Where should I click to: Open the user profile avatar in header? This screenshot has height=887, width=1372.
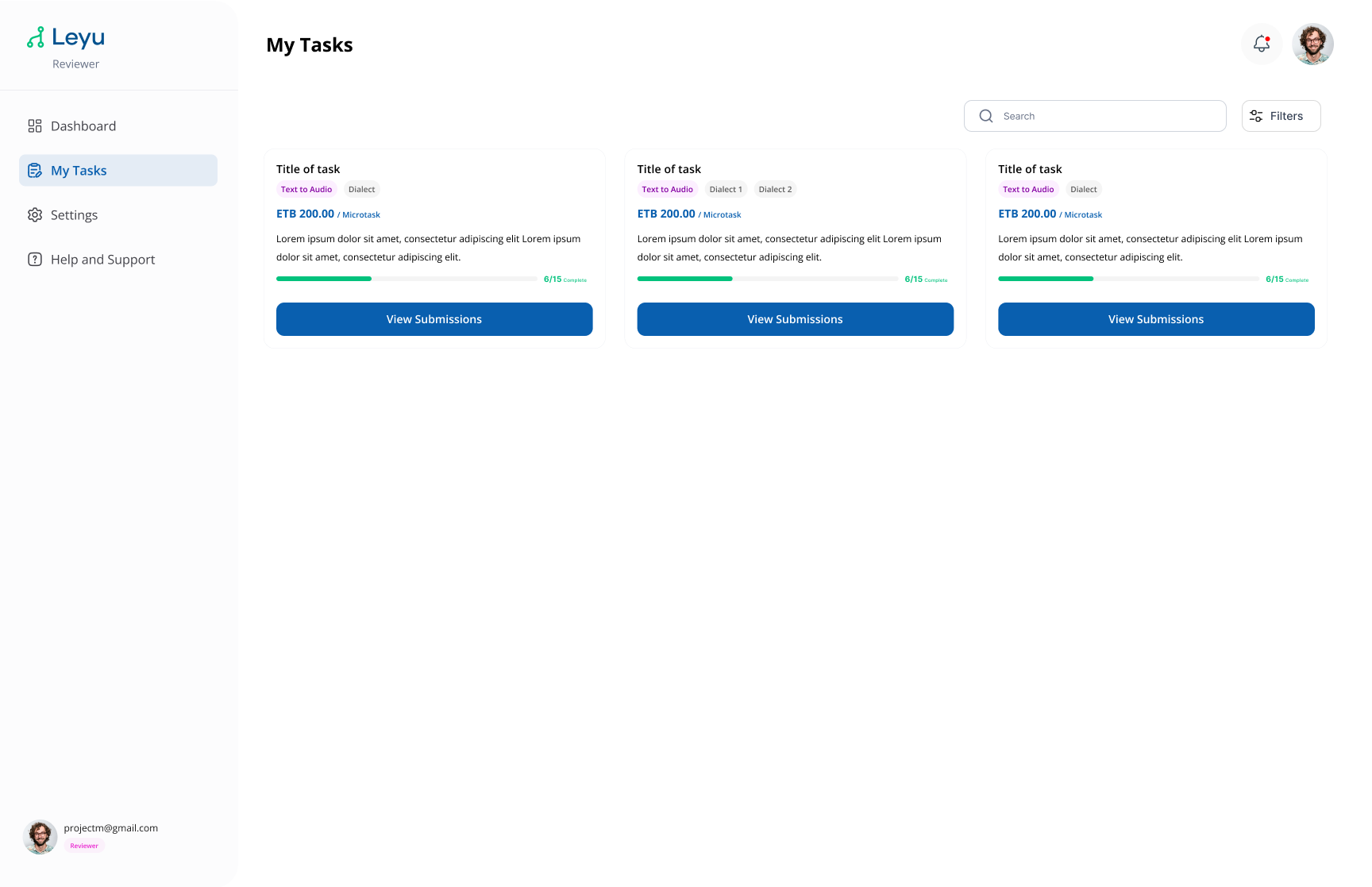pos(1312,44)
